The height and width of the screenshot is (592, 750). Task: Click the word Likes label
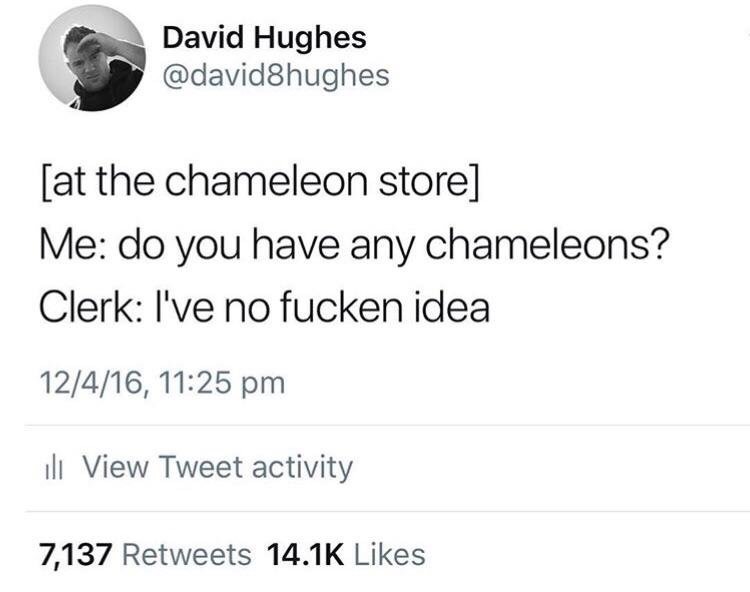389,555
